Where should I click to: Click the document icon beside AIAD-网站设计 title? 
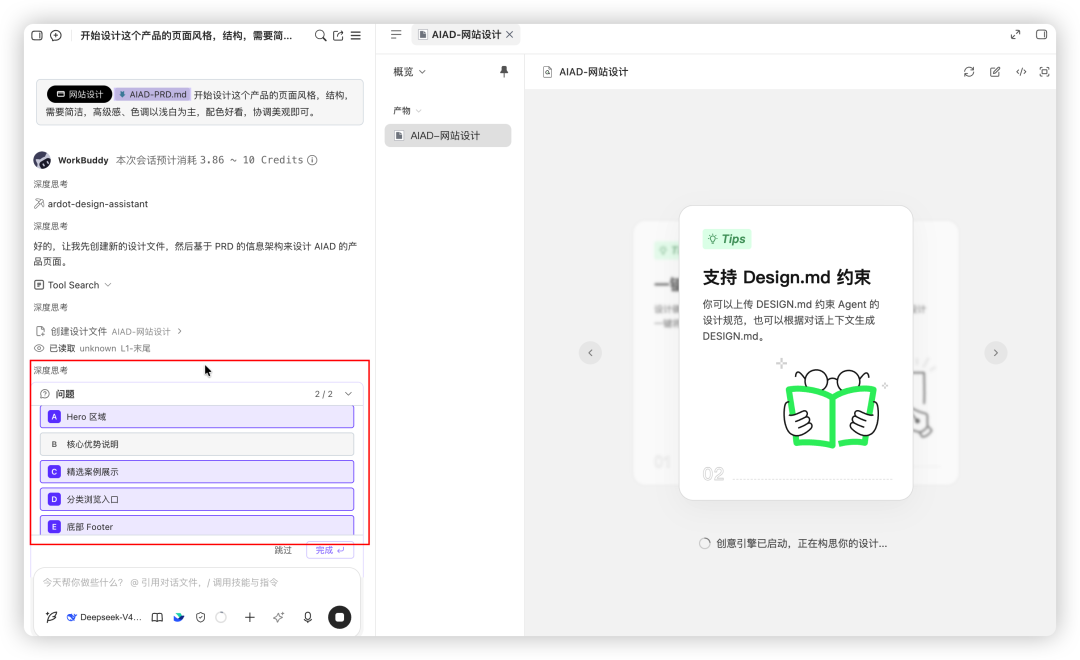547,72
